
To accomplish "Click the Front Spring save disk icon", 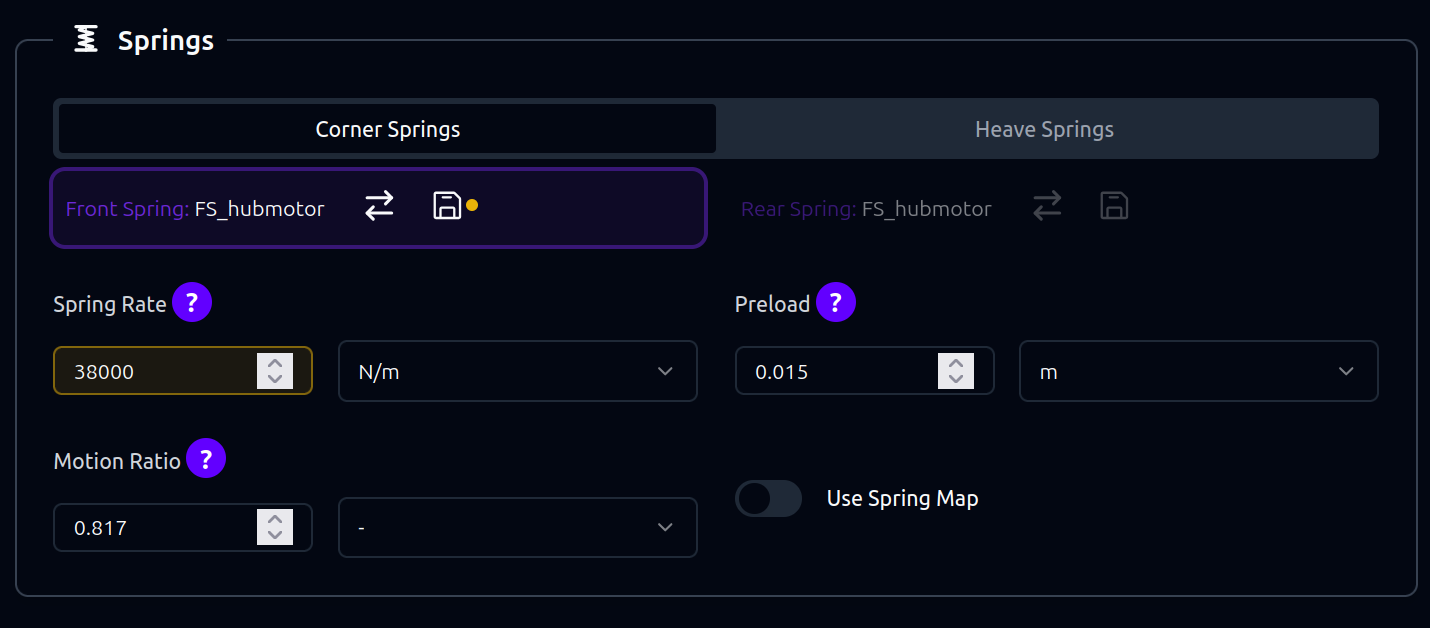I will 447,206.
